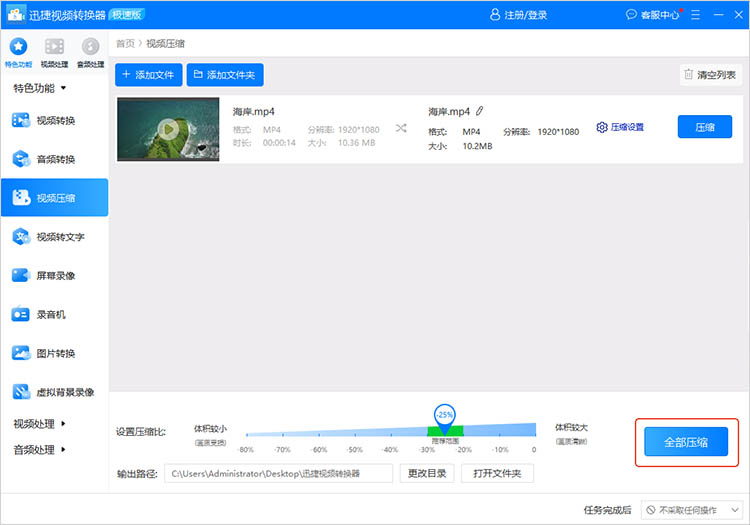
Task: Click the 压缩 button for 海岸.mp4
Action: 705,127
